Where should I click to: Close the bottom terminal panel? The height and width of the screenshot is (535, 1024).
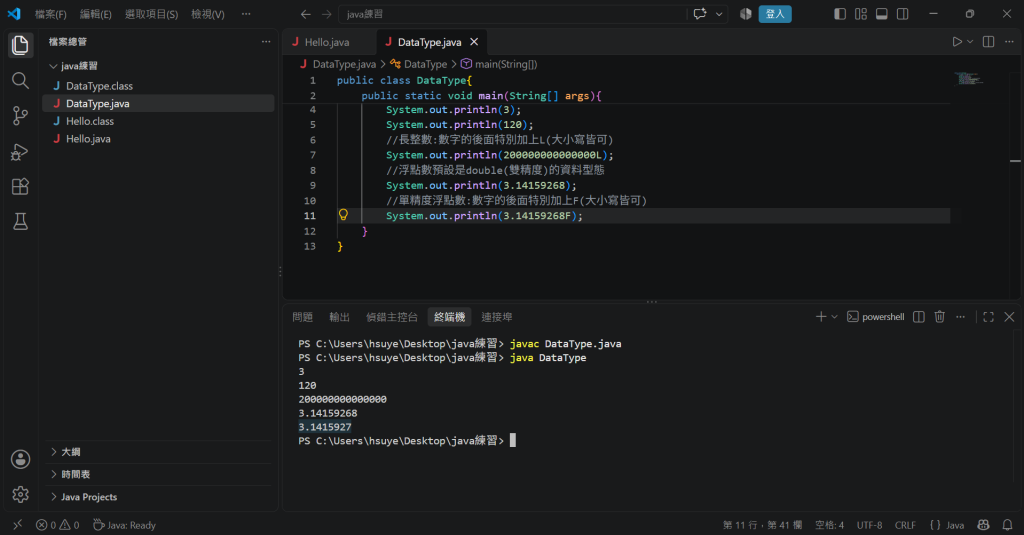pyautogui.click(x=1009, y=317)
